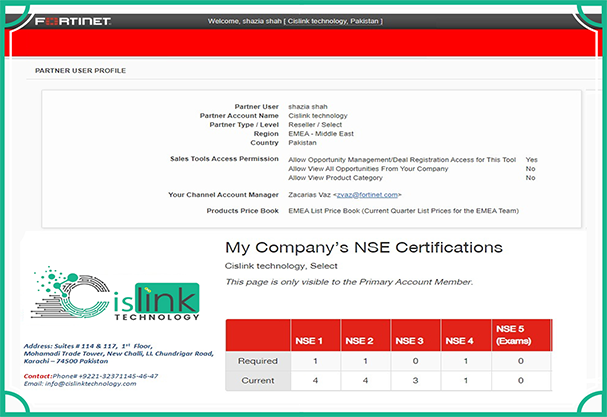Click 'Allow View Product Category' permission text
The image size is (607, 417).
pyautogui.click(x=335, y=178)
